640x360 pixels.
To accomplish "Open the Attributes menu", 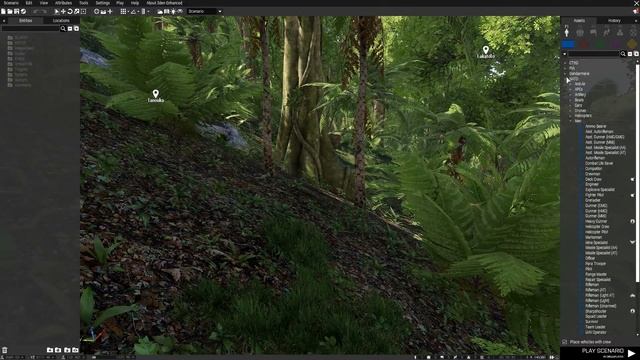I will click(63, 3).
